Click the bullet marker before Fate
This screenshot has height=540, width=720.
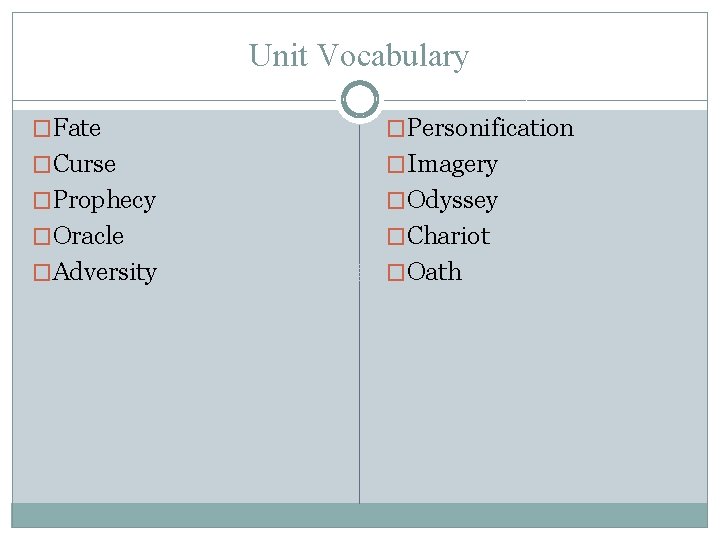click(43, 129)
